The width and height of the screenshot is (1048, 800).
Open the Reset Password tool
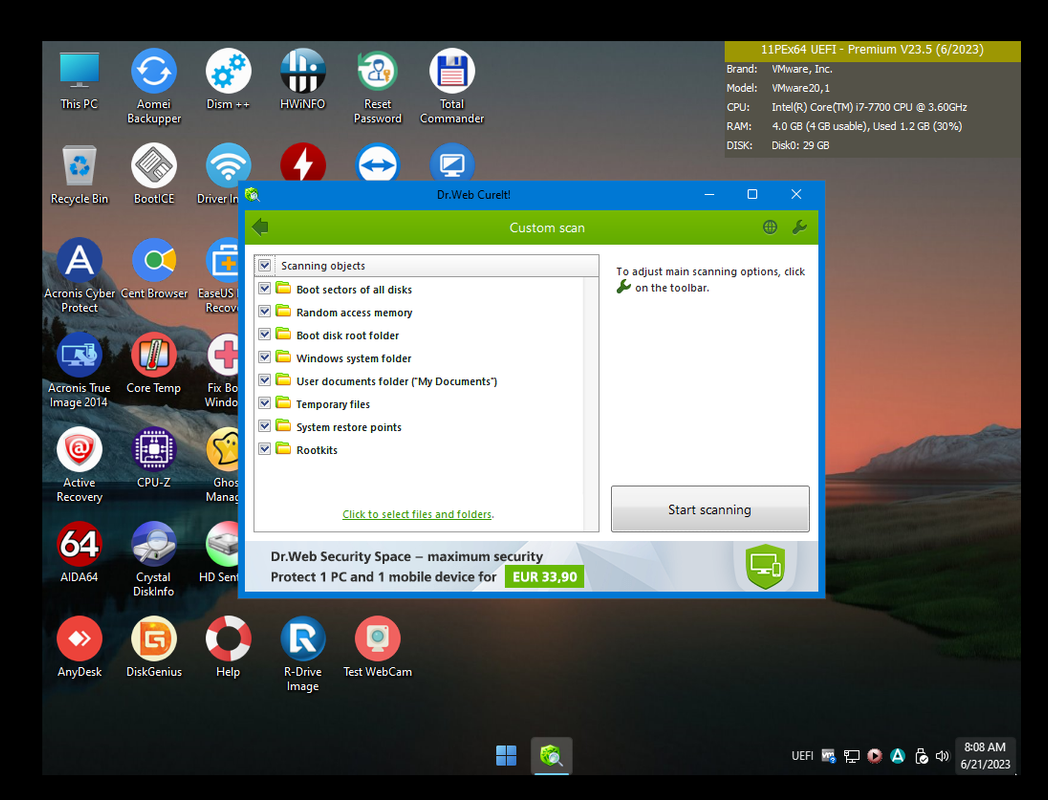coord(378,86)
